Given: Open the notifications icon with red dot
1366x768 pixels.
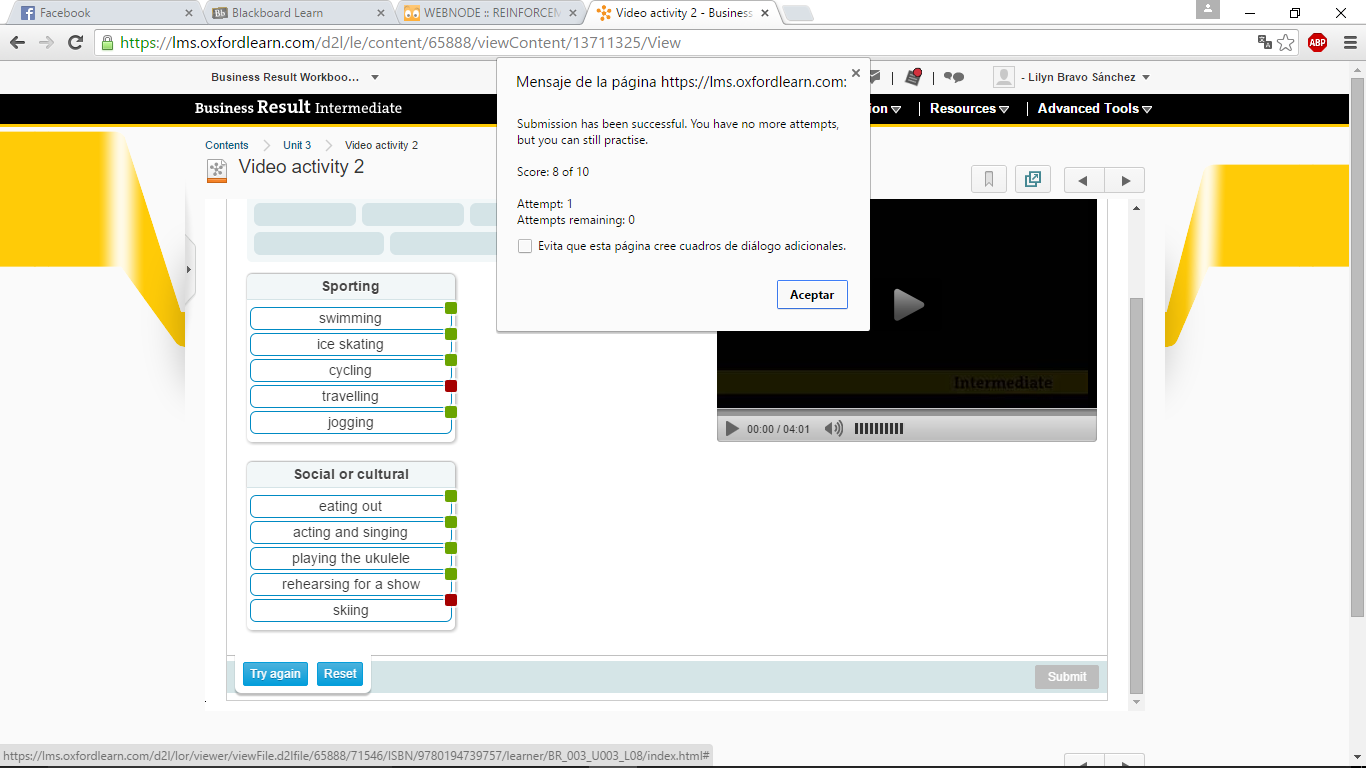Looking at the screenshot, I should [x=913, y=77].
